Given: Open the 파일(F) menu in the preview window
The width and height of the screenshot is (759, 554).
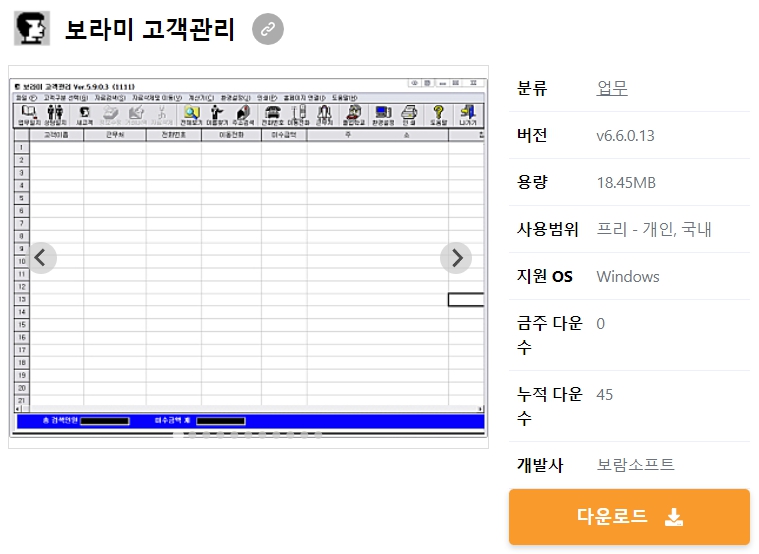Looking at the screenshot, I should pos(26,98).
